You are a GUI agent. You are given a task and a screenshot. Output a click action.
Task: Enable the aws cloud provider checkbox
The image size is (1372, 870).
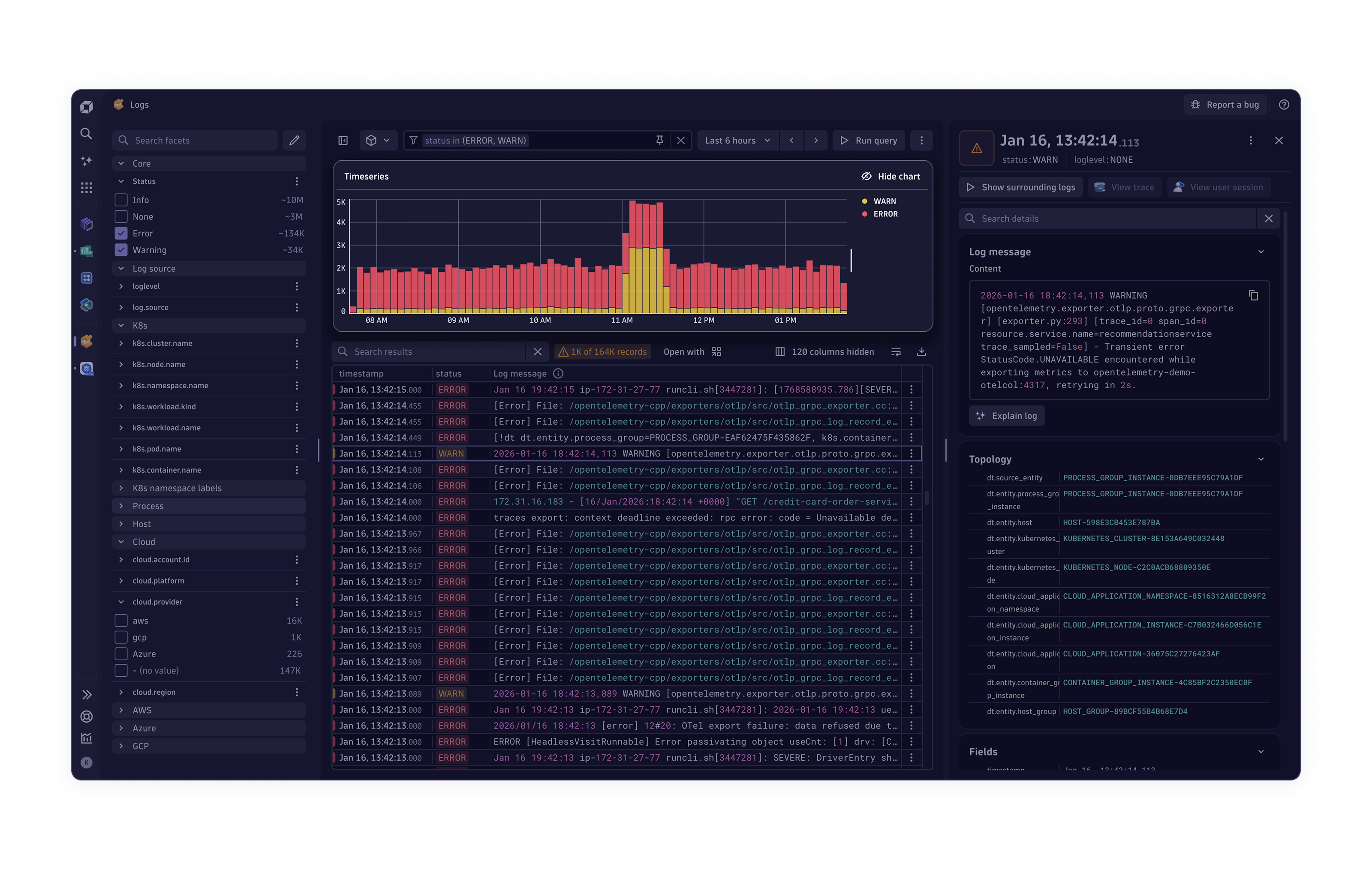[121, 621]
